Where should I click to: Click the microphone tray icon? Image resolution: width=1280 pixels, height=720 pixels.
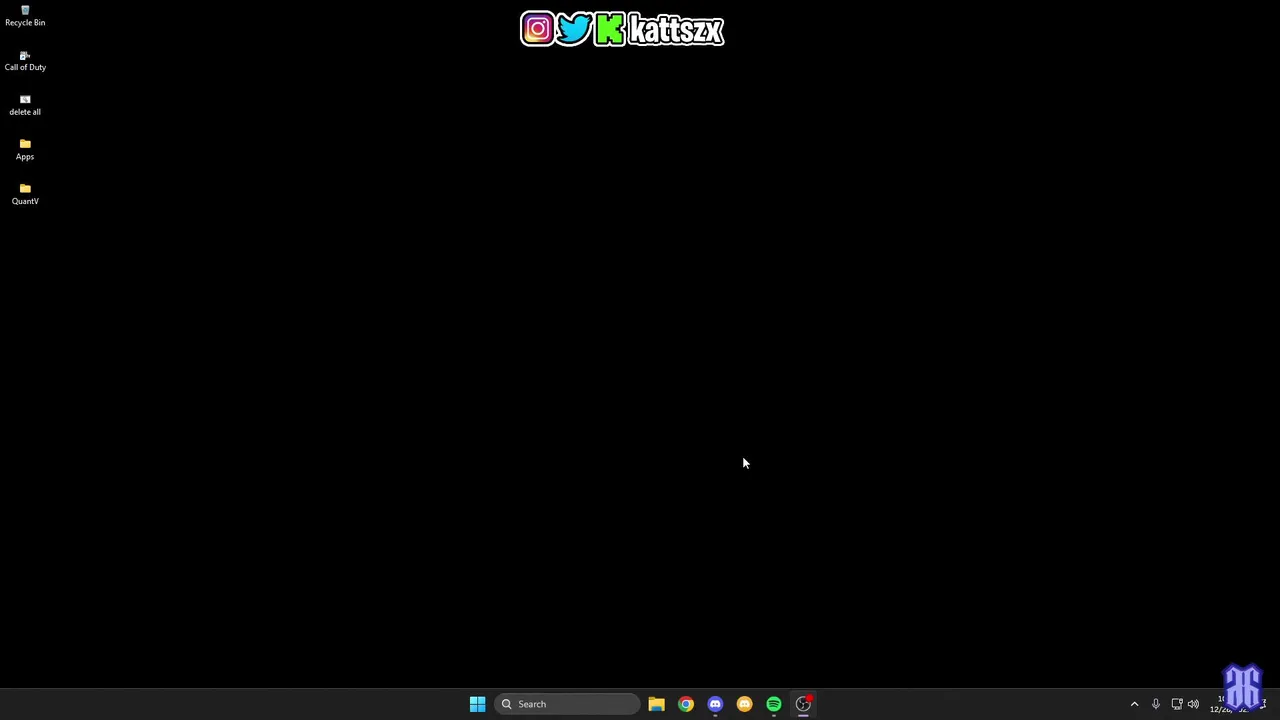tap(1156, 704)
